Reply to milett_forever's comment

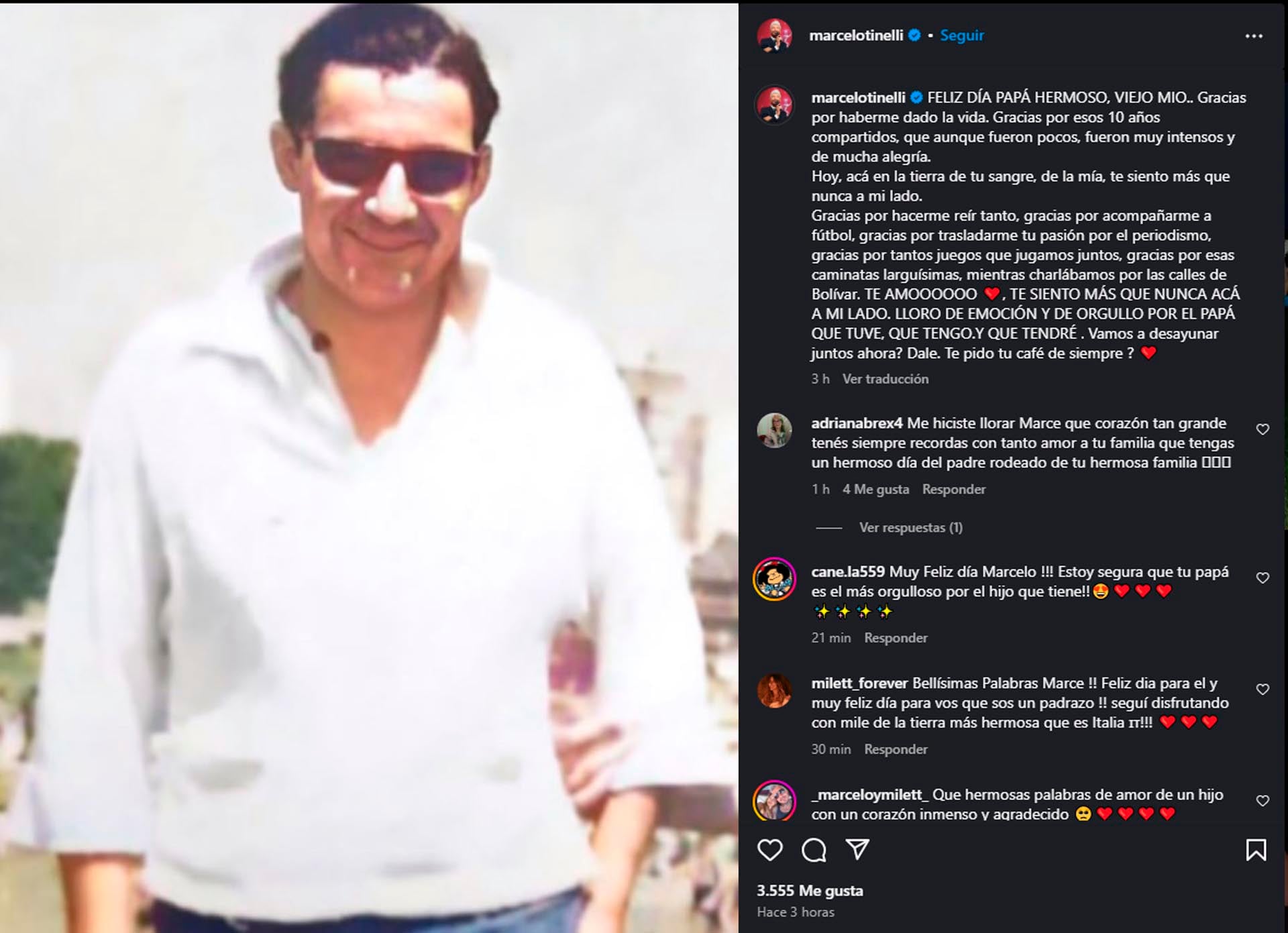[896, 749]
